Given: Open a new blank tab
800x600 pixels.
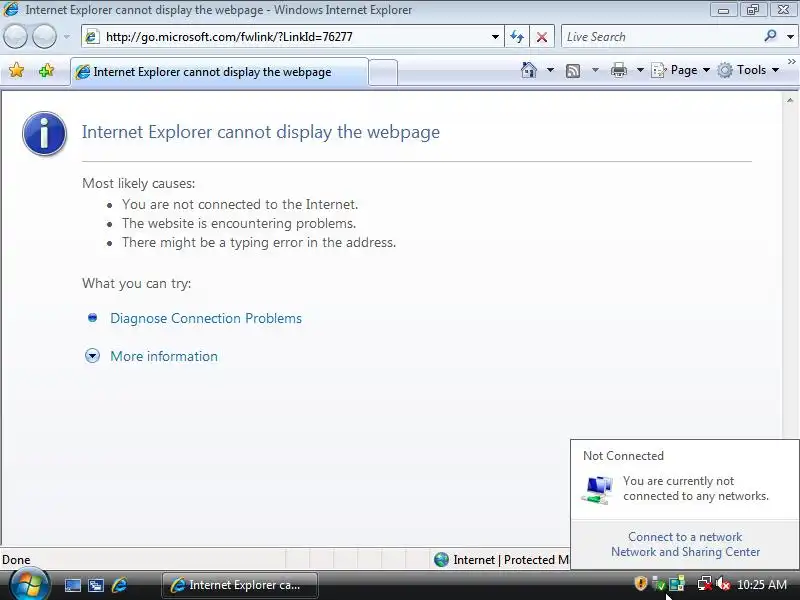Looking at the screenshot, I should click(383, 72).
